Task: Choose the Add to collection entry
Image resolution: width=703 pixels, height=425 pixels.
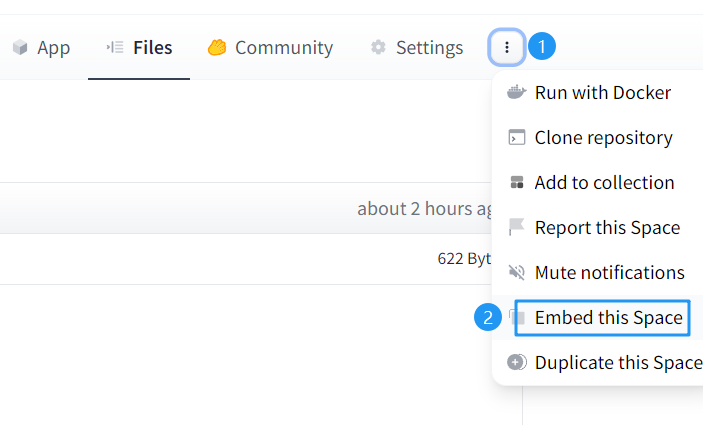Action: 604,183
